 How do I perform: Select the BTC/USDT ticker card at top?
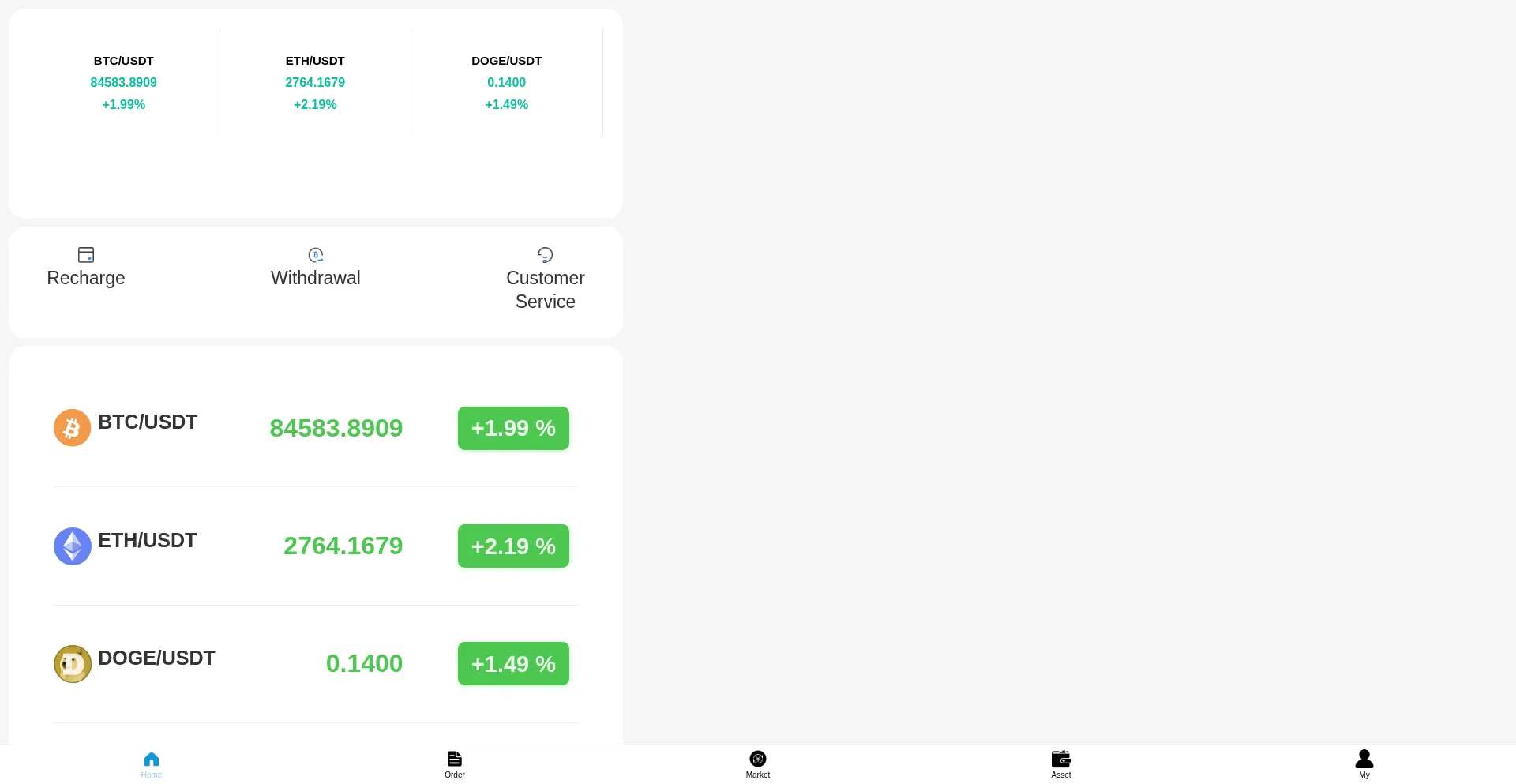(124, 83)
